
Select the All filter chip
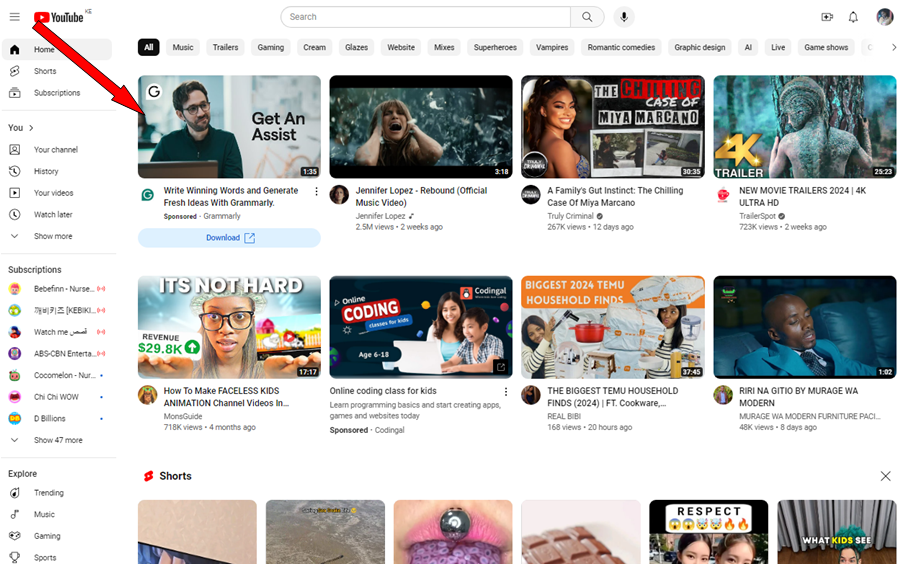tap(149, 48)
